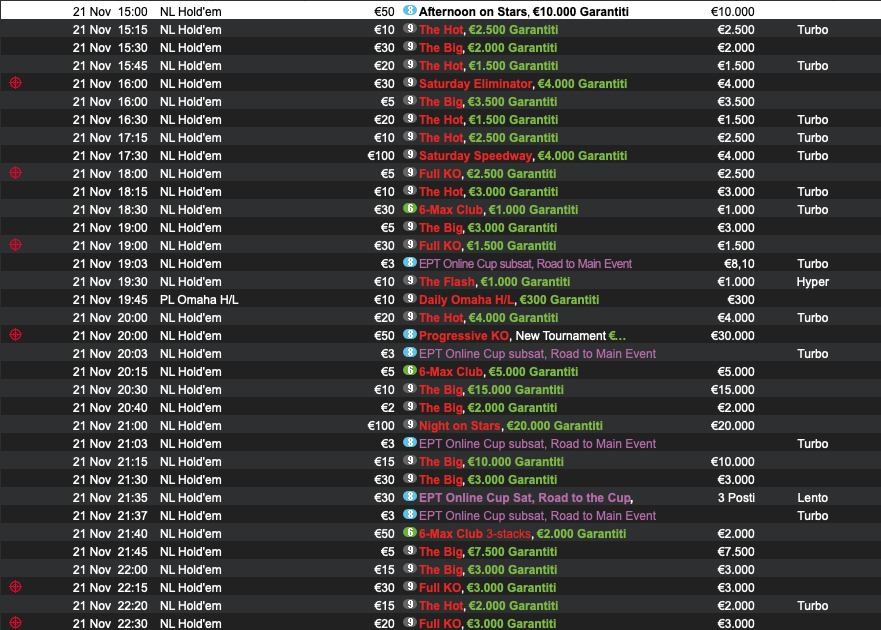Click the knockout target icon for Saturday Eliminator

16,83
